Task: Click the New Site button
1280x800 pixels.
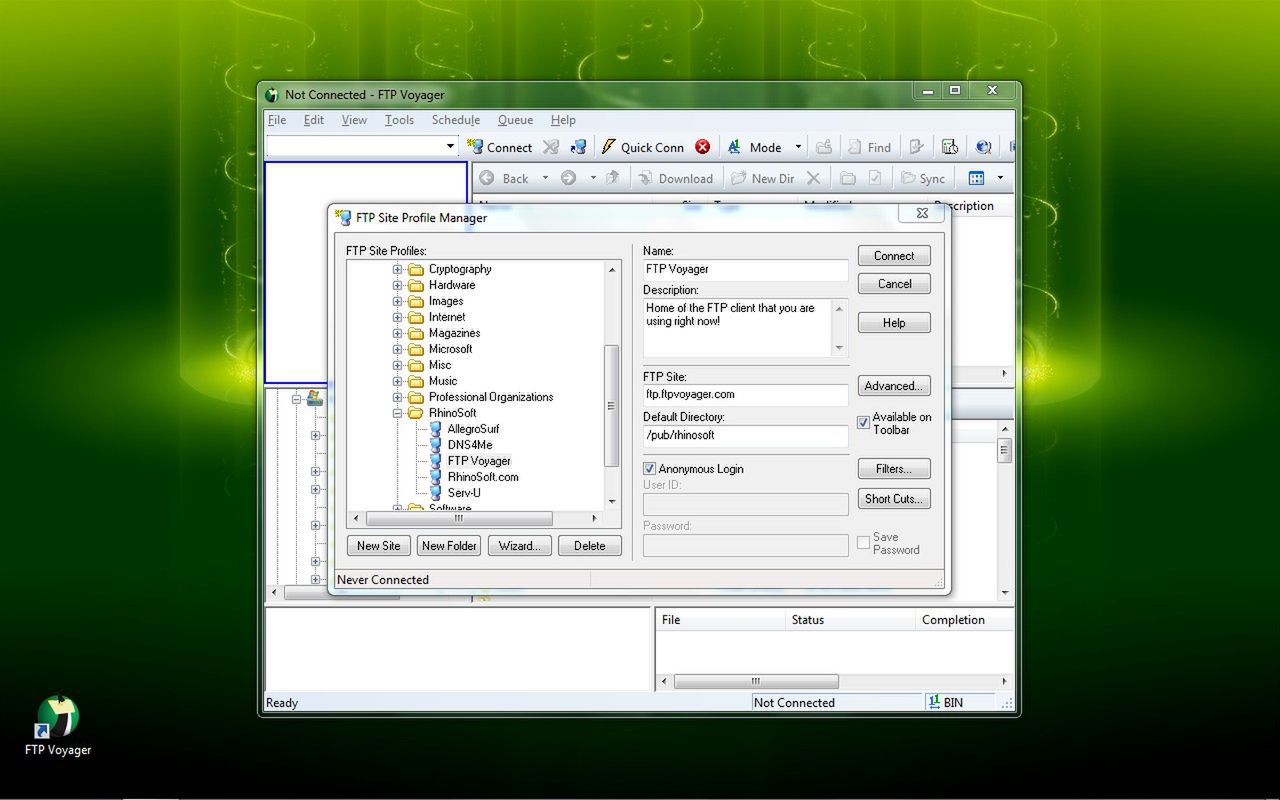Action: (x=378, y=546)
